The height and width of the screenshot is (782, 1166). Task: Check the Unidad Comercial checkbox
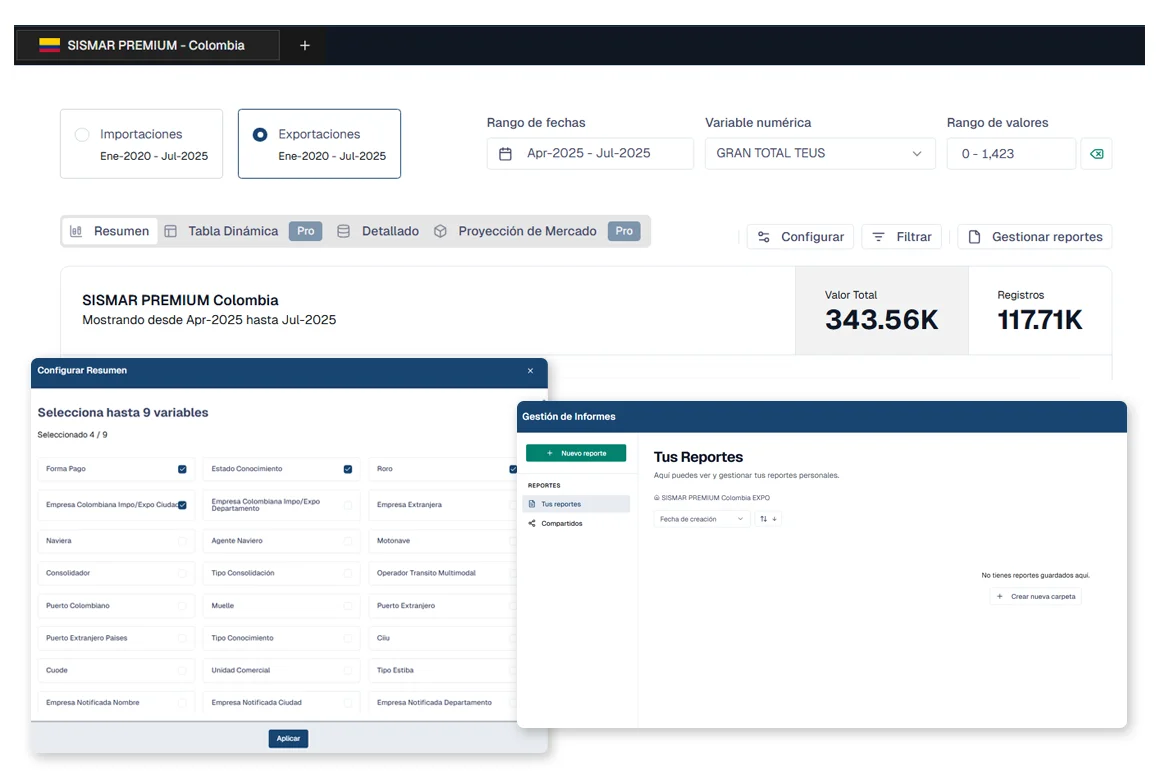click(347, 670)
